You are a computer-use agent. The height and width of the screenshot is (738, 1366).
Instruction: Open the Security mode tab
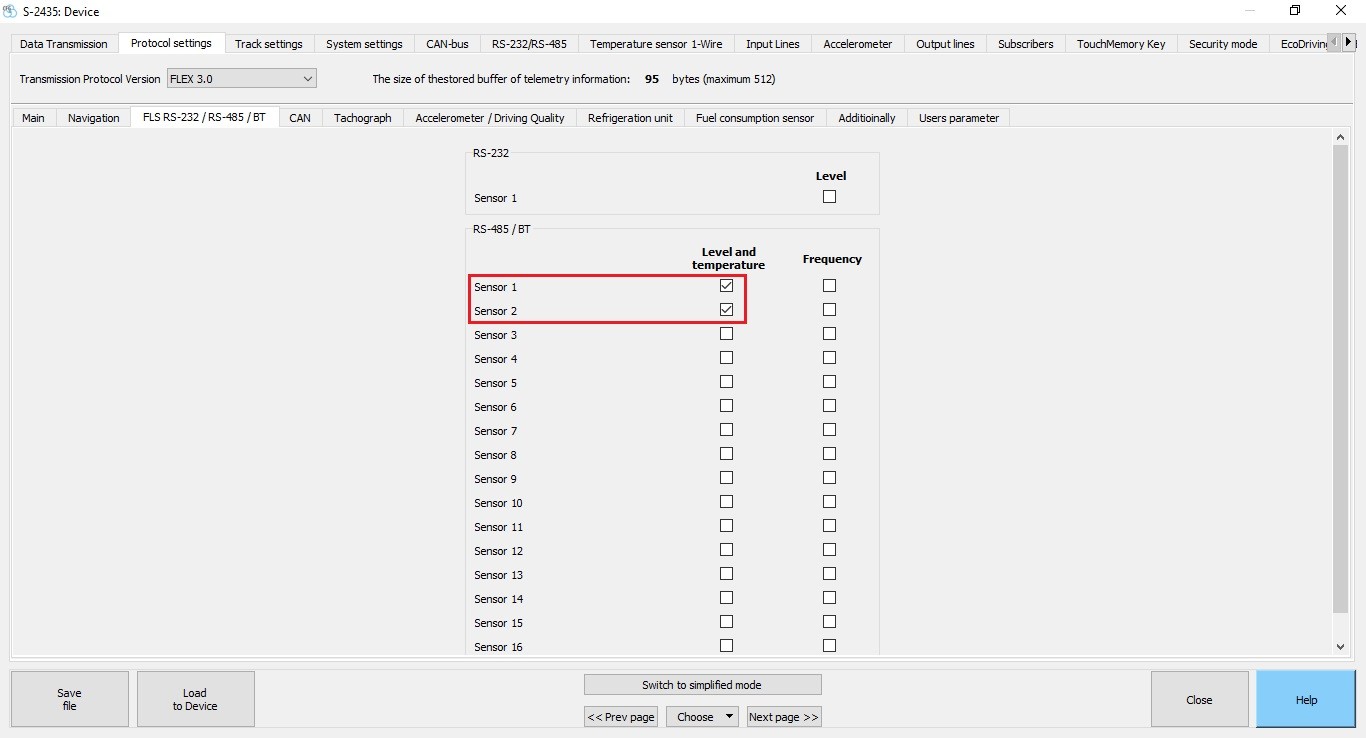tap(1222, 43)
